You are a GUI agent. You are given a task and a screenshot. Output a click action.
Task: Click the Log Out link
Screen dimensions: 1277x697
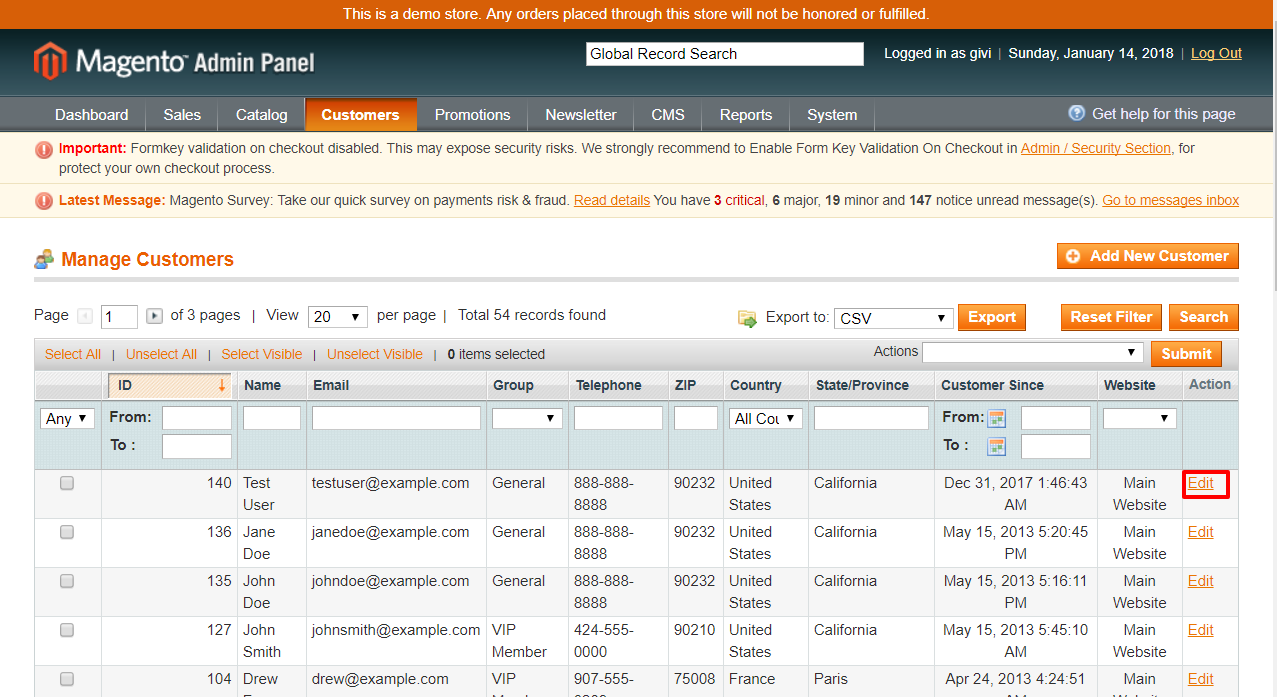tap(1216, 53)
